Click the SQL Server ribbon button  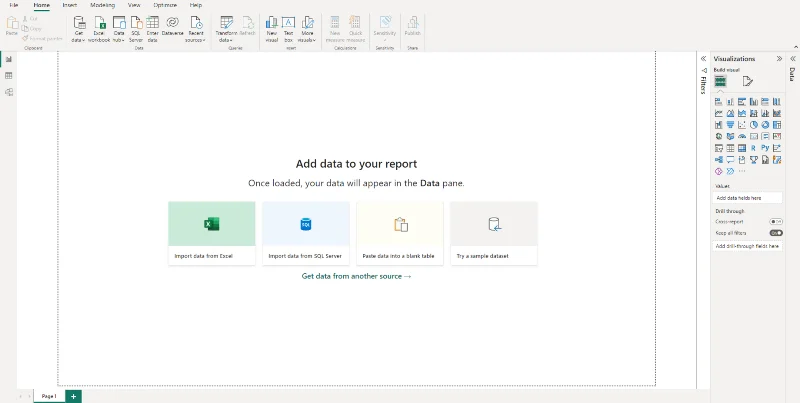pyautogui.click(x=136, y=29)
